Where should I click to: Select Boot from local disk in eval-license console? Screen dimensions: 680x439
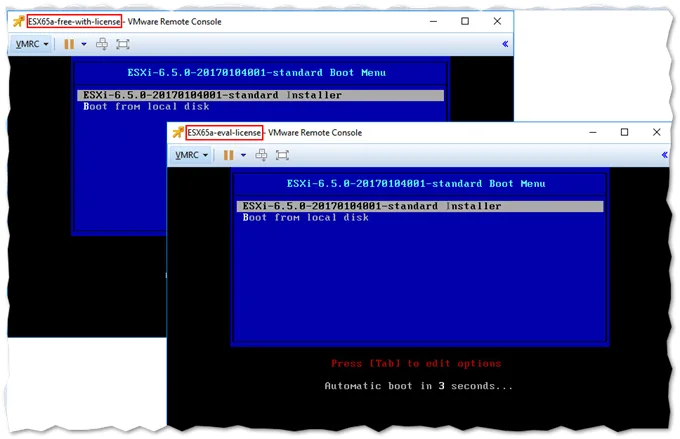point(306,217)
